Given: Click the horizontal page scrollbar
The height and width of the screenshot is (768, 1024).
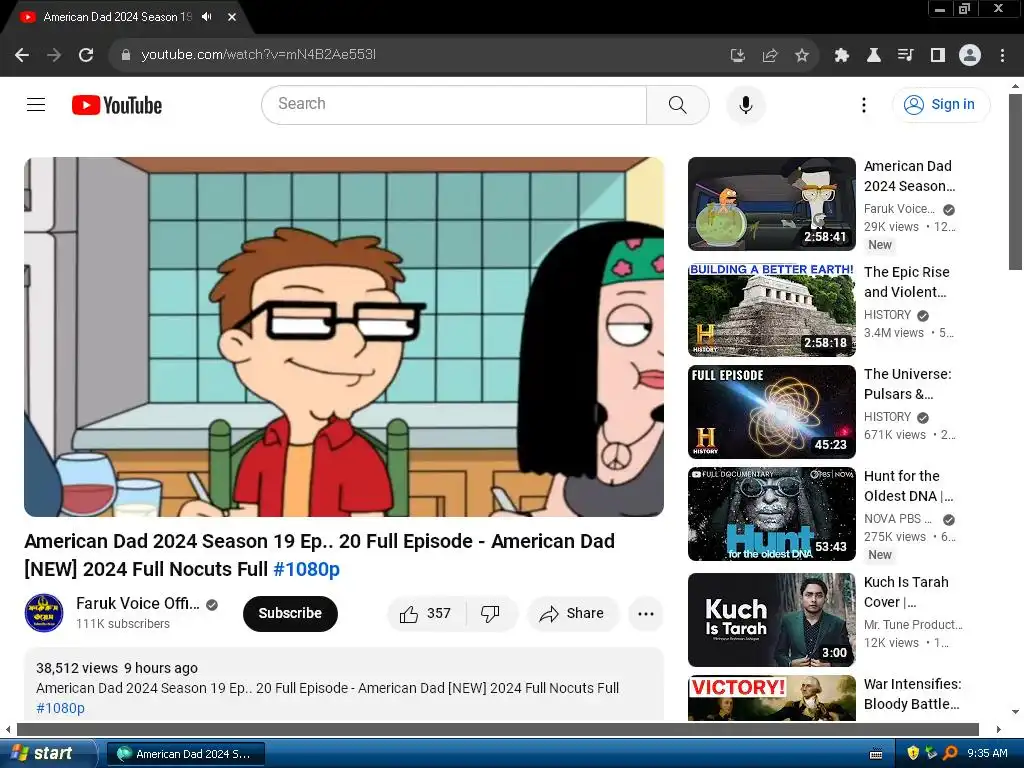Looking at the screenshot, I should click(x=498, y=729).
